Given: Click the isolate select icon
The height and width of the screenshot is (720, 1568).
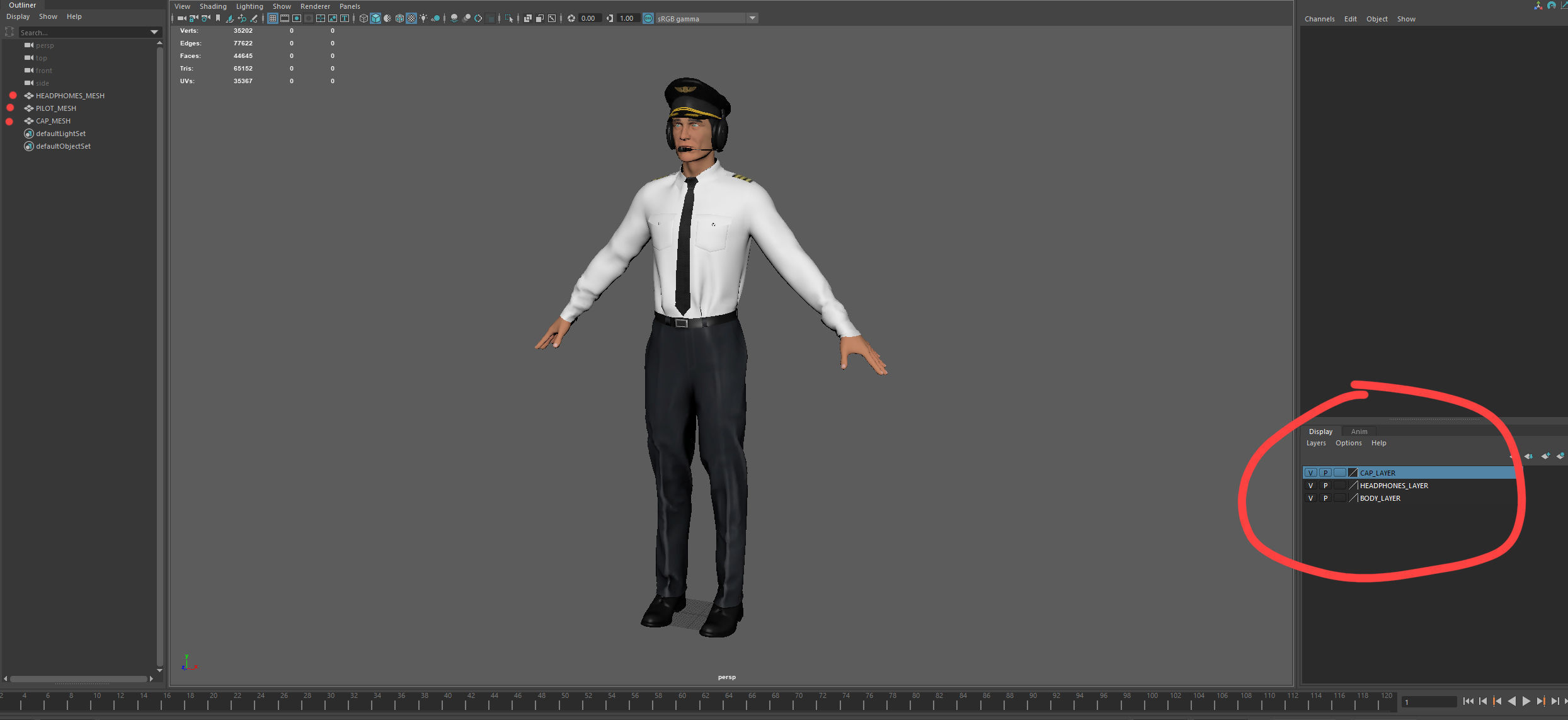Looking at the screenshot, I should coord(508,18).
